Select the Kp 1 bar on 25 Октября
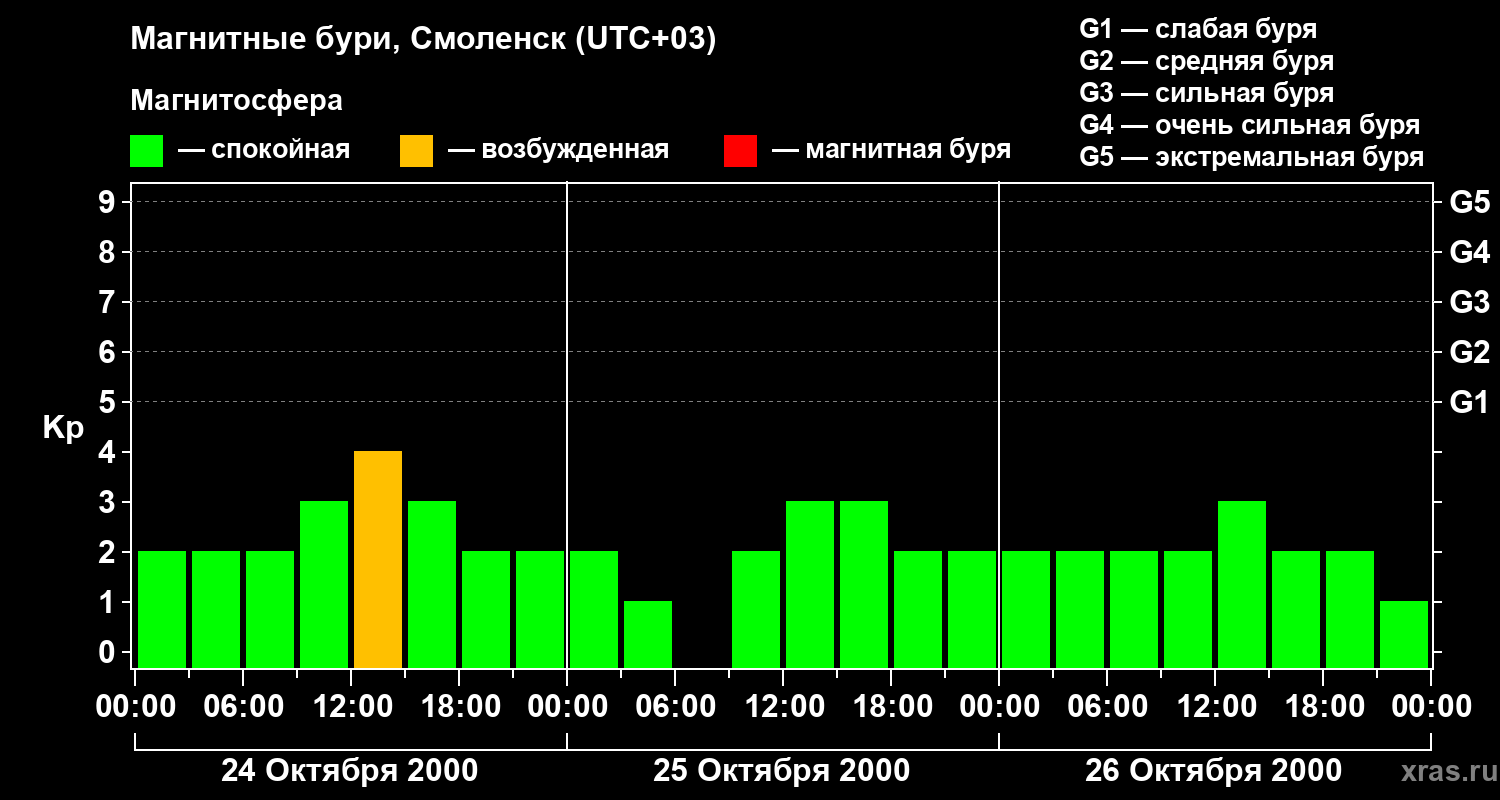 pyautogui.click(x=648, y=635)
